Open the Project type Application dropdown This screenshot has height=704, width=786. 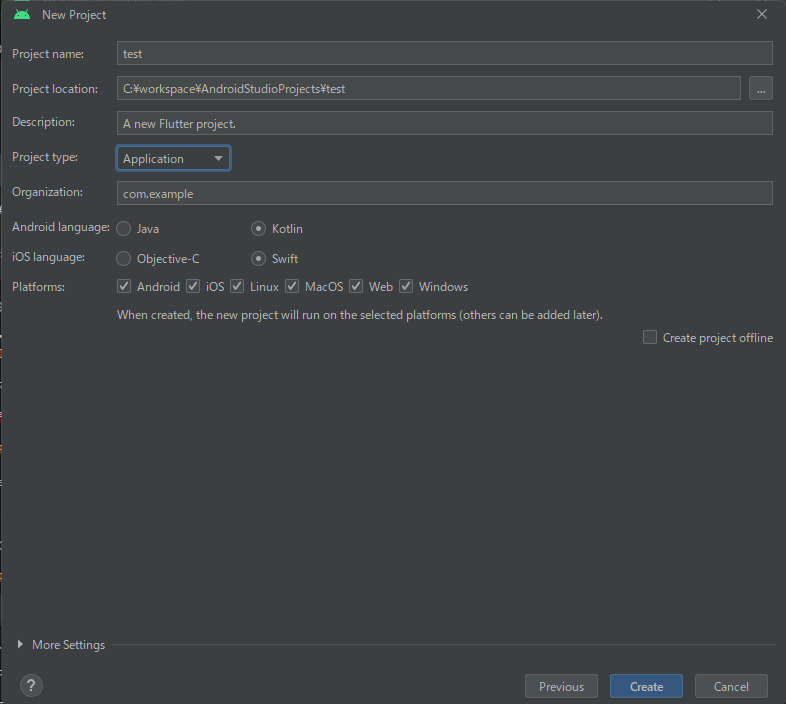pos(173,158)
